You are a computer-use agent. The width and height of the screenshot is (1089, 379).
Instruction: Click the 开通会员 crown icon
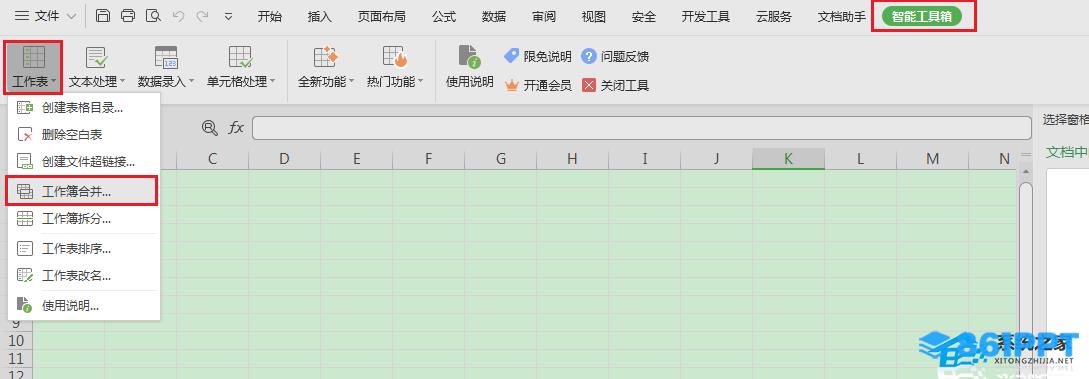(x=513, y=85)
